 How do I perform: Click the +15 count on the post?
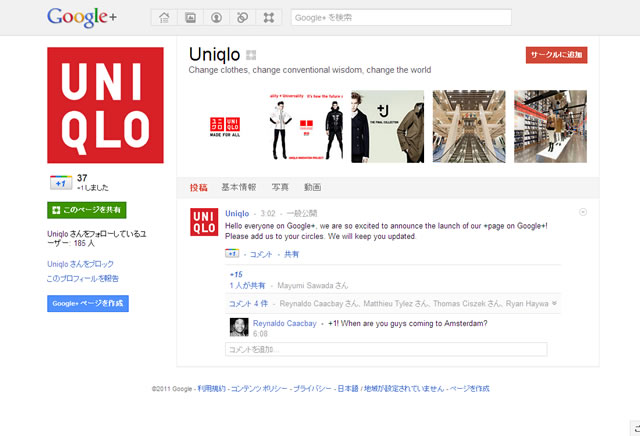click(236, 275)
